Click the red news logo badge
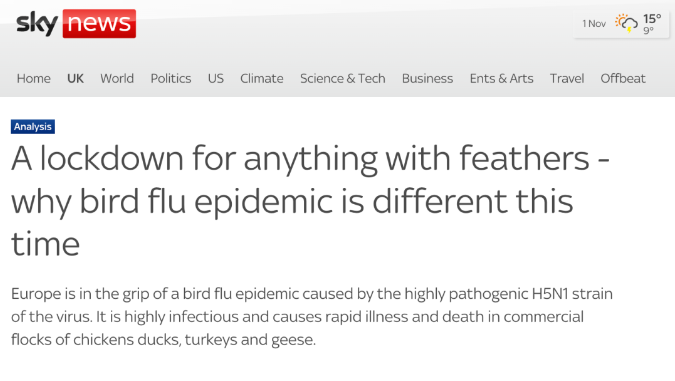The image size is (675, 381). pyautogui.click(x=99, y=24)
